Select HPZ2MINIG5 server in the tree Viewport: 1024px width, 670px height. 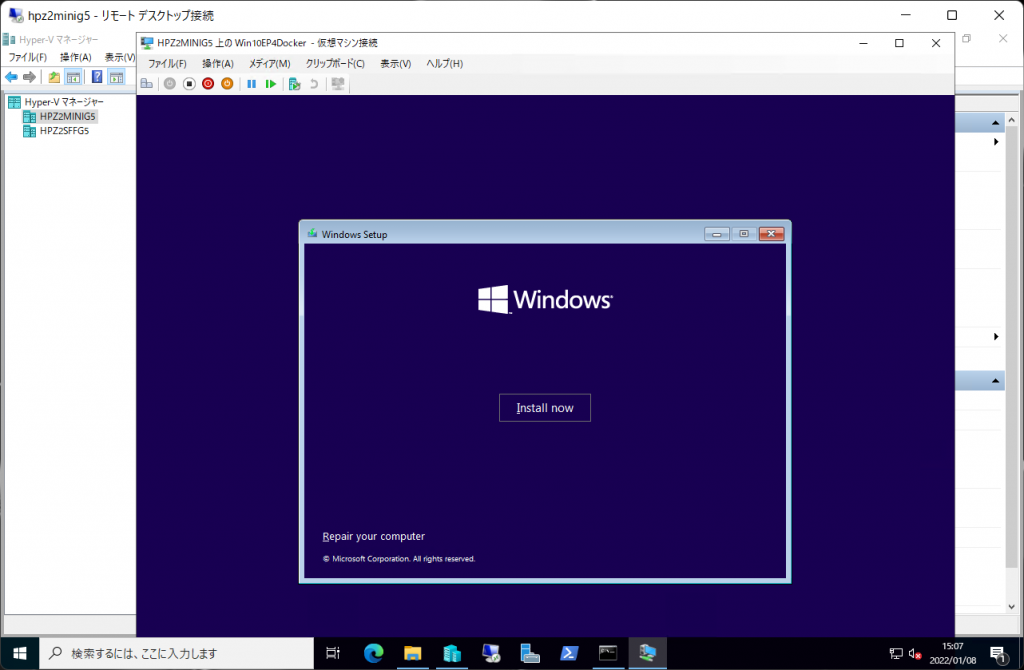pos(67,116)
